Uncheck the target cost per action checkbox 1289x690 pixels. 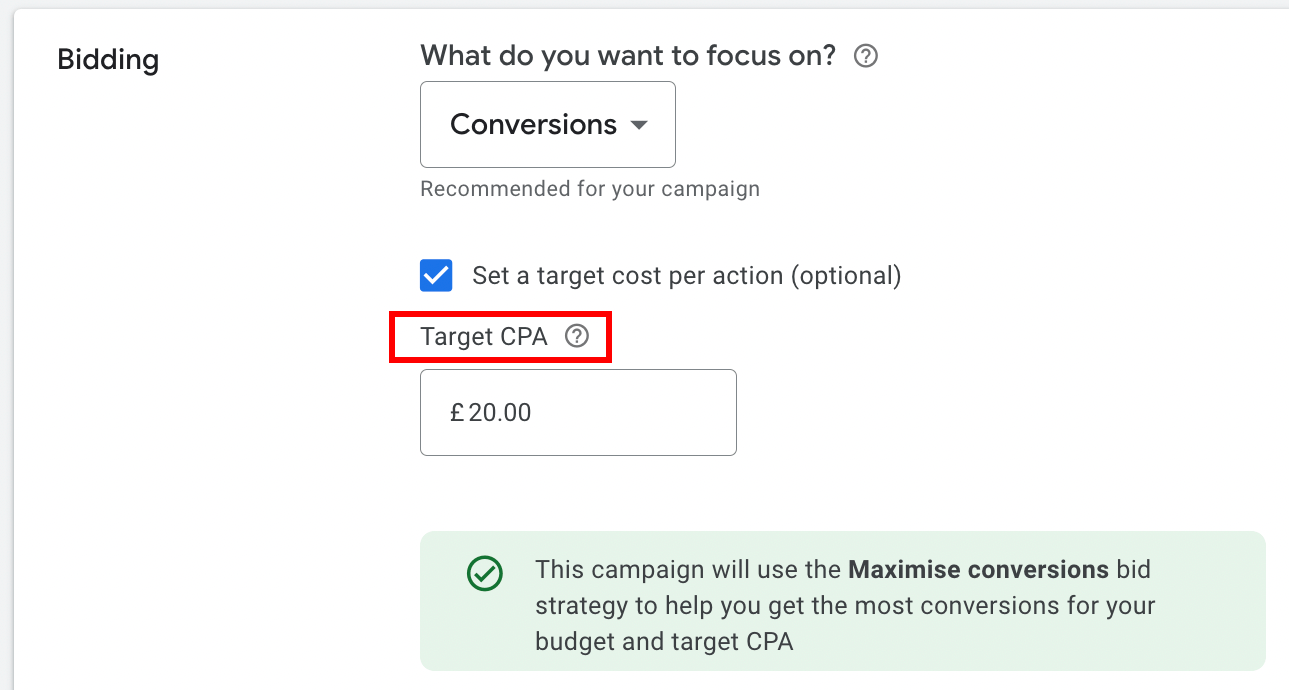[436, 275]
